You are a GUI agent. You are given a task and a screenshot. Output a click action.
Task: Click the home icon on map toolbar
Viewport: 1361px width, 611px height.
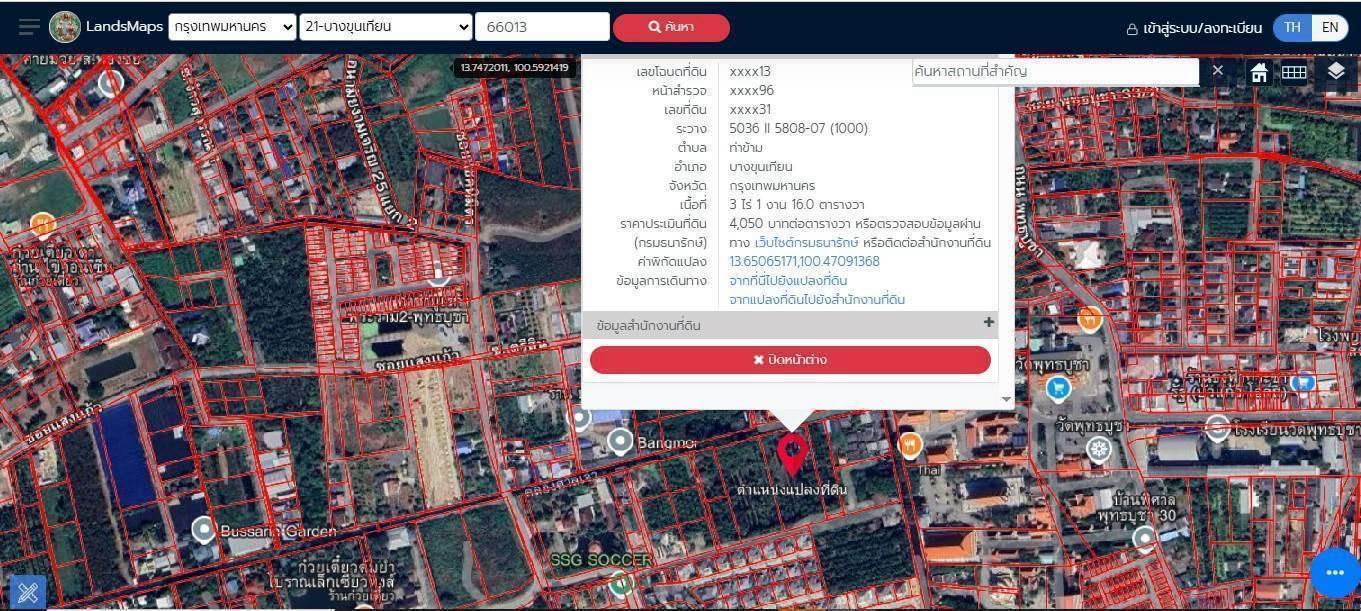point(1259,72)
